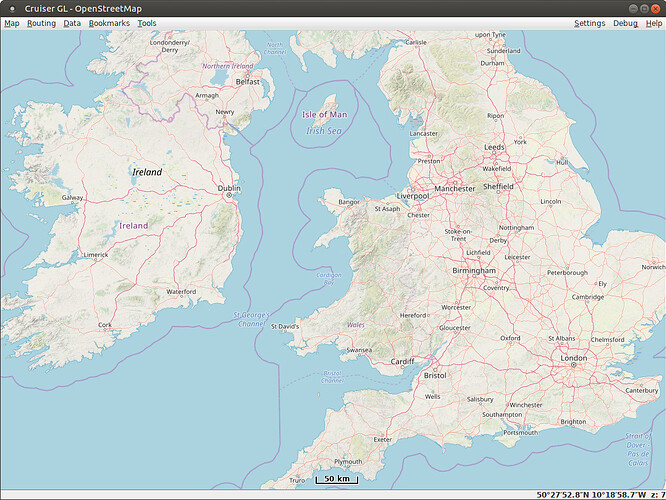This screenshot has height=500, width=666.
Task: Click the Irish Sea label
Action: 324,131
